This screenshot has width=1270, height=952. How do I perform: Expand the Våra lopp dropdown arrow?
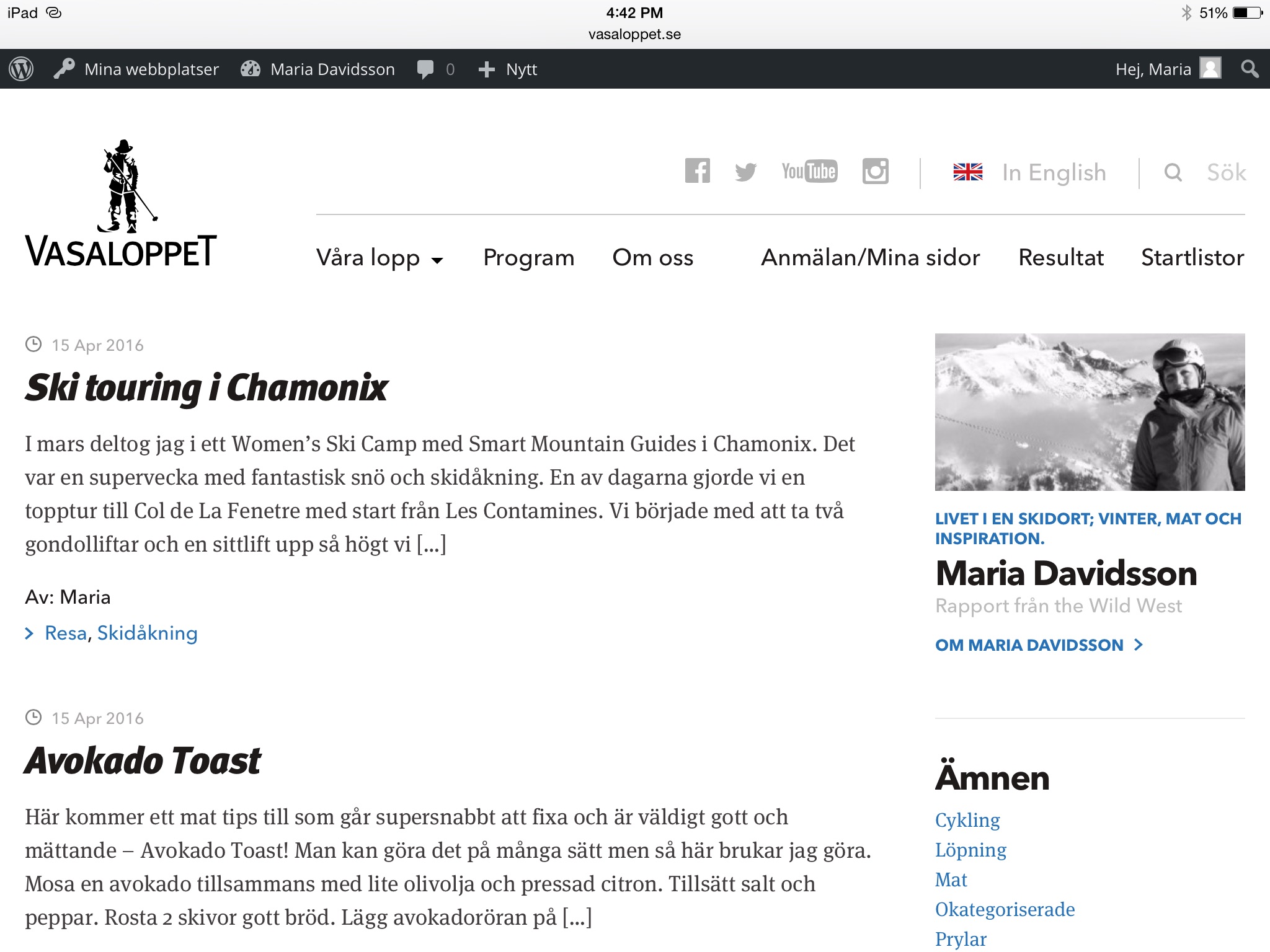[x=437, y=260]
